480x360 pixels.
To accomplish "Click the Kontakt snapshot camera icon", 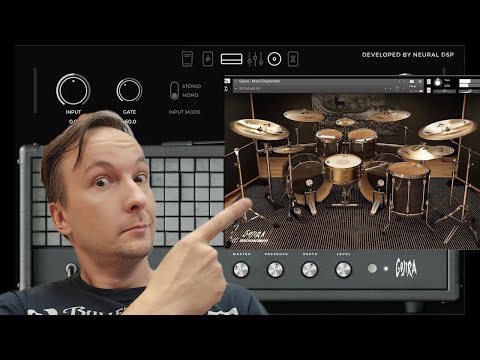I will point(412,81).
